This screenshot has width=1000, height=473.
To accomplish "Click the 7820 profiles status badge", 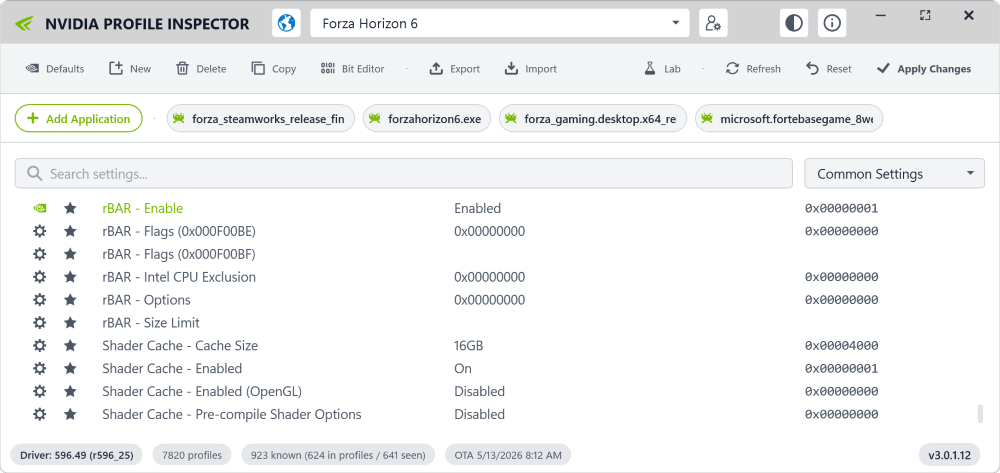I will [x=192, y=455].
